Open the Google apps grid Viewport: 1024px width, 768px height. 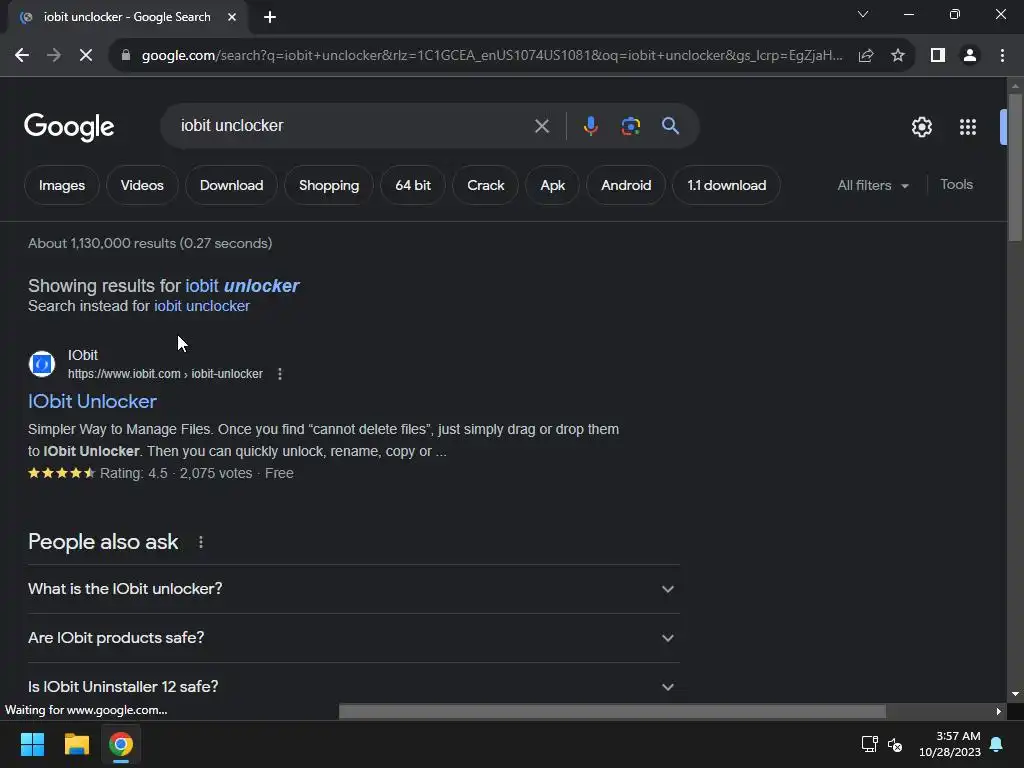(968, 127)
